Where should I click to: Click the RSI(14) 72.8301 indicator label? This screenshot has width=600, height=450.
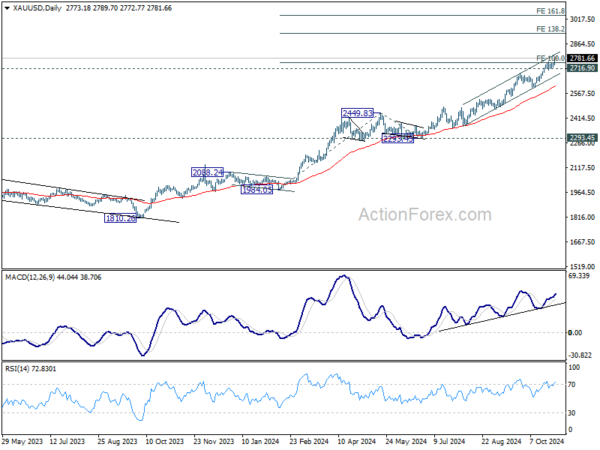pos(30,369)
